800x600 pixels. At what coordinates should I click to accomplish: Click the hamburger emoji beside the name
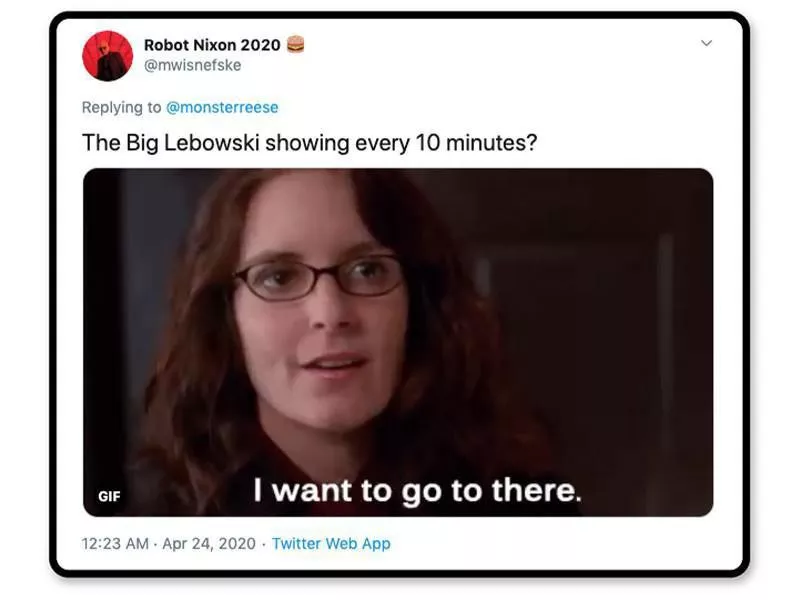pyautogui.click(x=296, y=44)
